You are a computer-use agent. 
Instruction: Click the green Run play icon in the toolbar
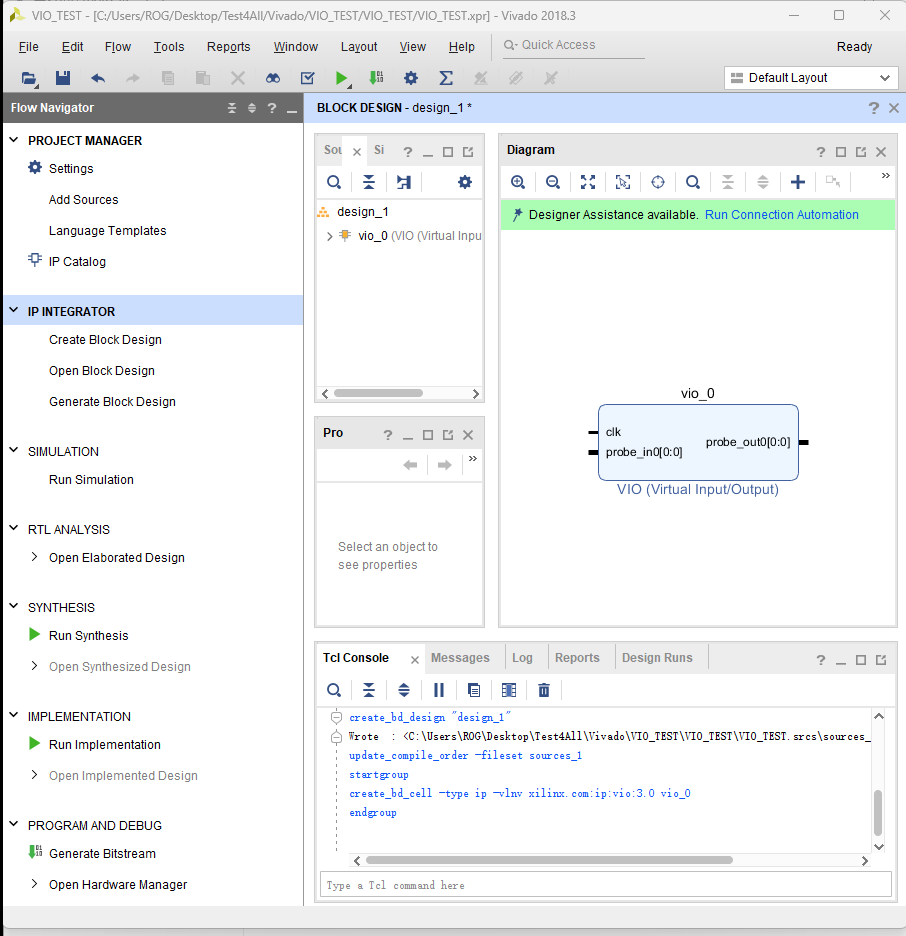pos(341,78)
